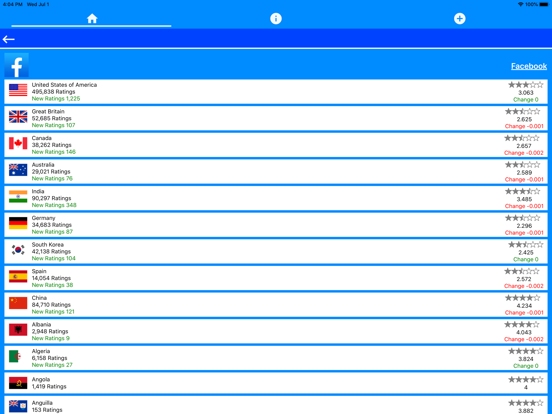
Task: Open the add (plus) tab icon
Action: coord(459,18)
